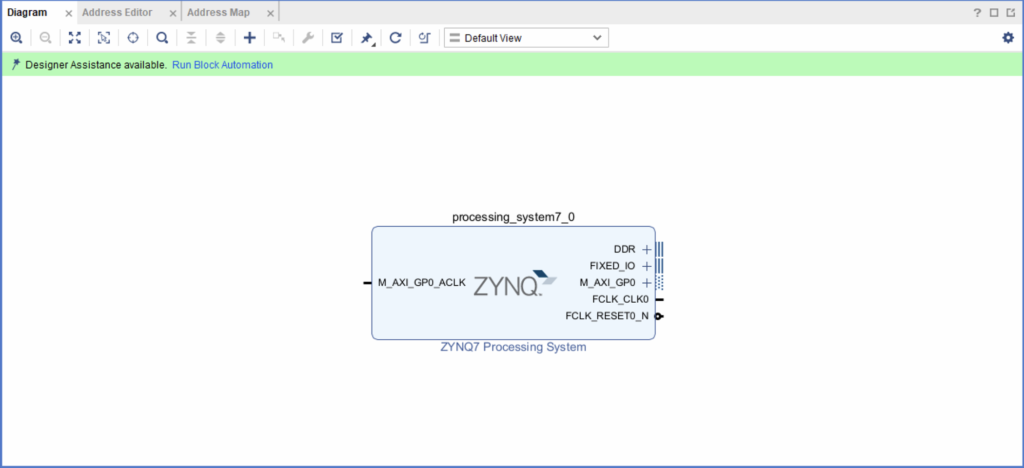Click the Run Block Automation link
The width and height of the screenshot is (1024, 468).
(222, 65)
